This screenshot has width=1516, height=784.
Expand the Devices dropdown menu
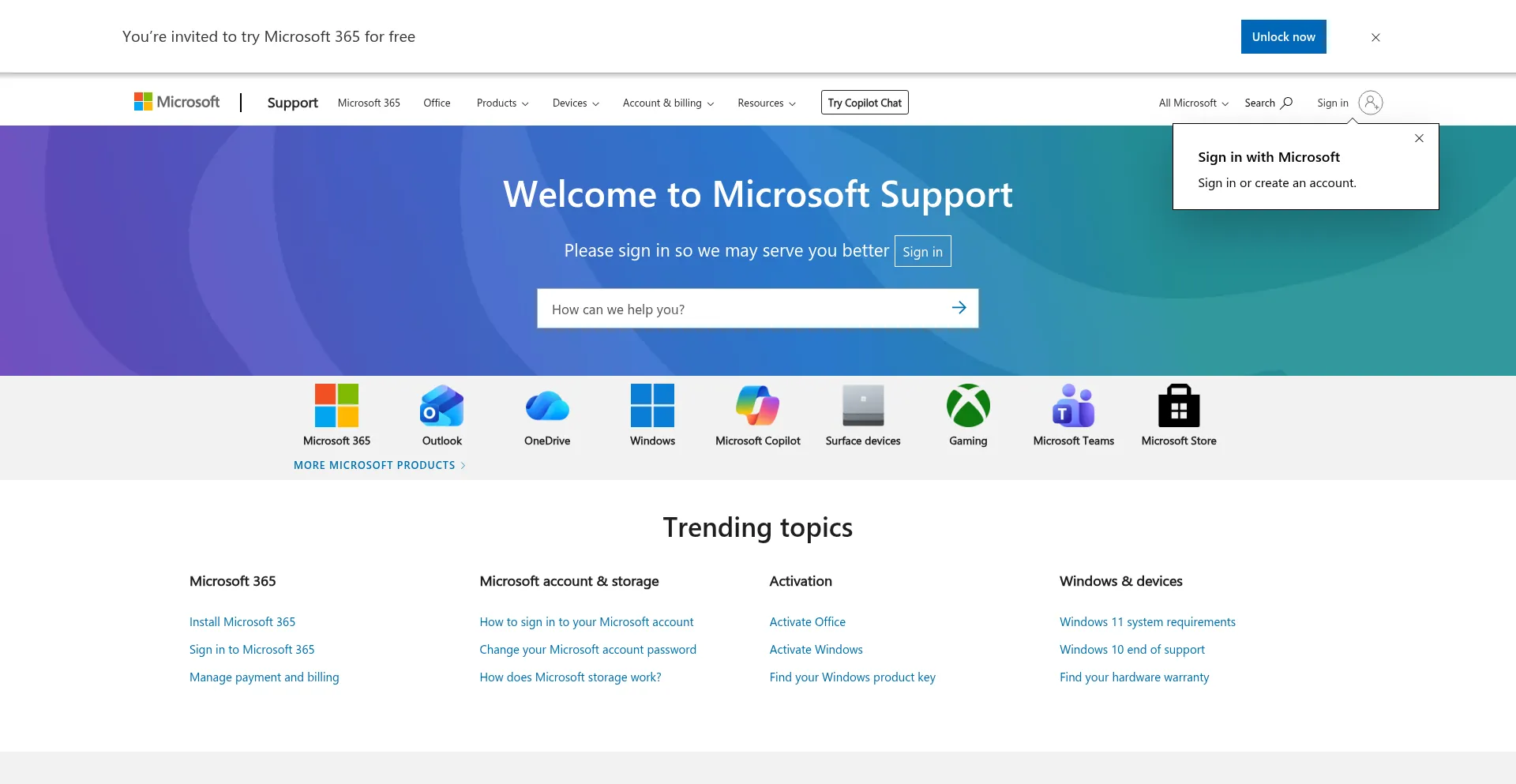(576, 103)
